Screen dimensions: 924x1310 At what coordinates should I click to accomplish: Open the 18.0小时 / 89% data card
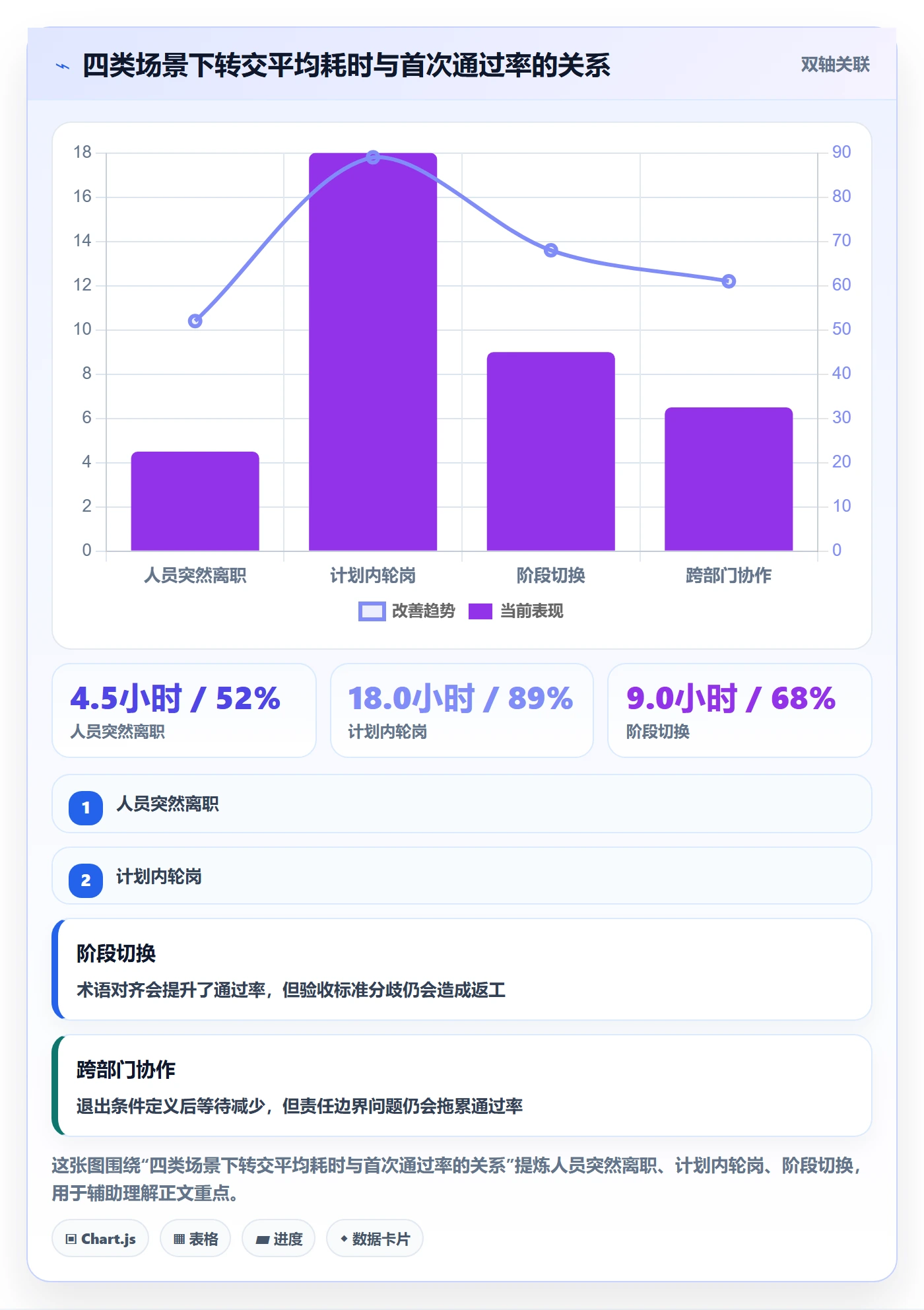[462, 710]
